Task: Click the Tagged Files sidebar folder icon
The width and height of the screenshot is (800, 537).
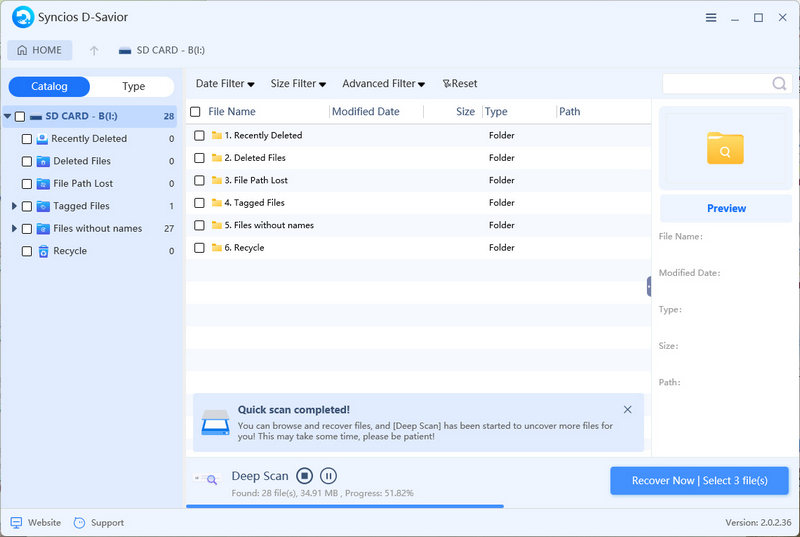Action: point(43,207)
